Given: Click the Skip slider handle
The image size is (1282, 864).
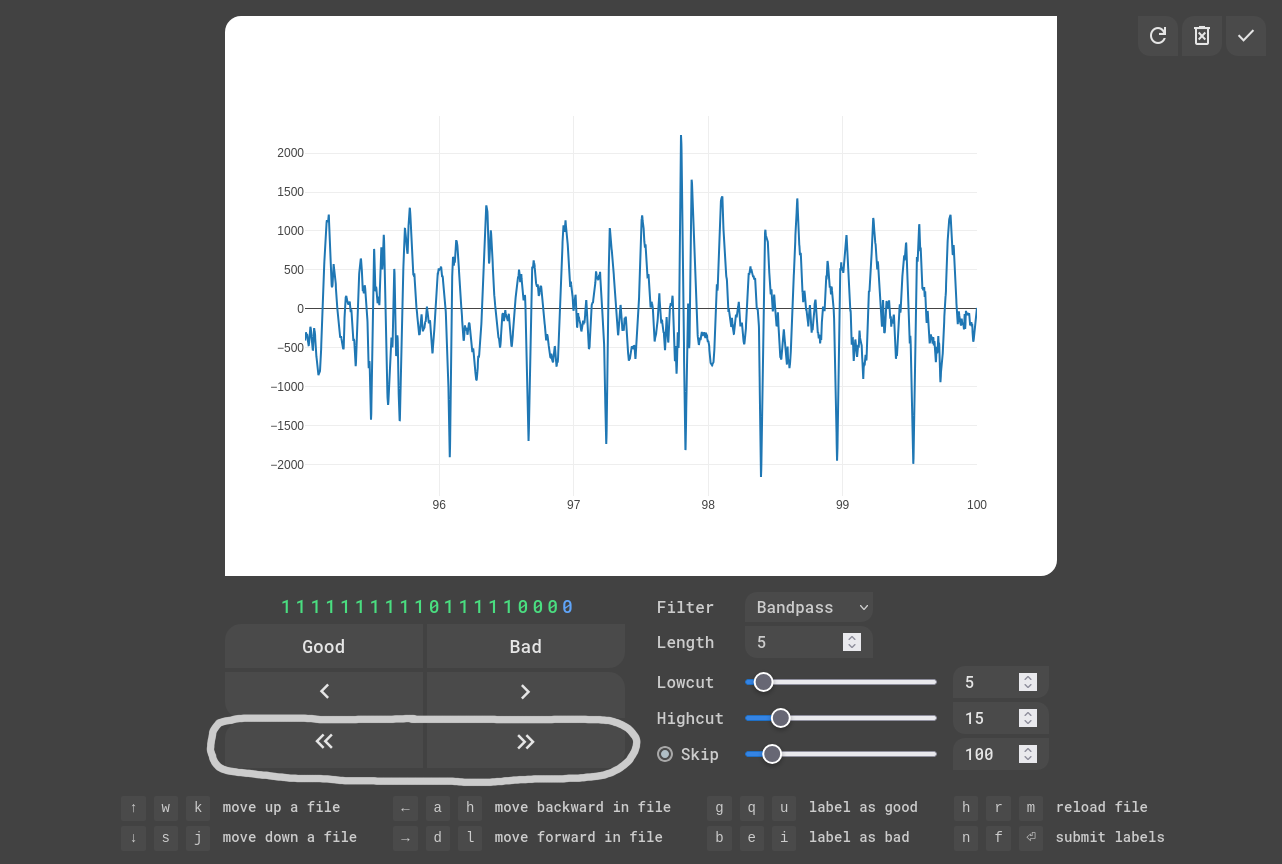Looking at the screenshot, I should click(772, 754).
